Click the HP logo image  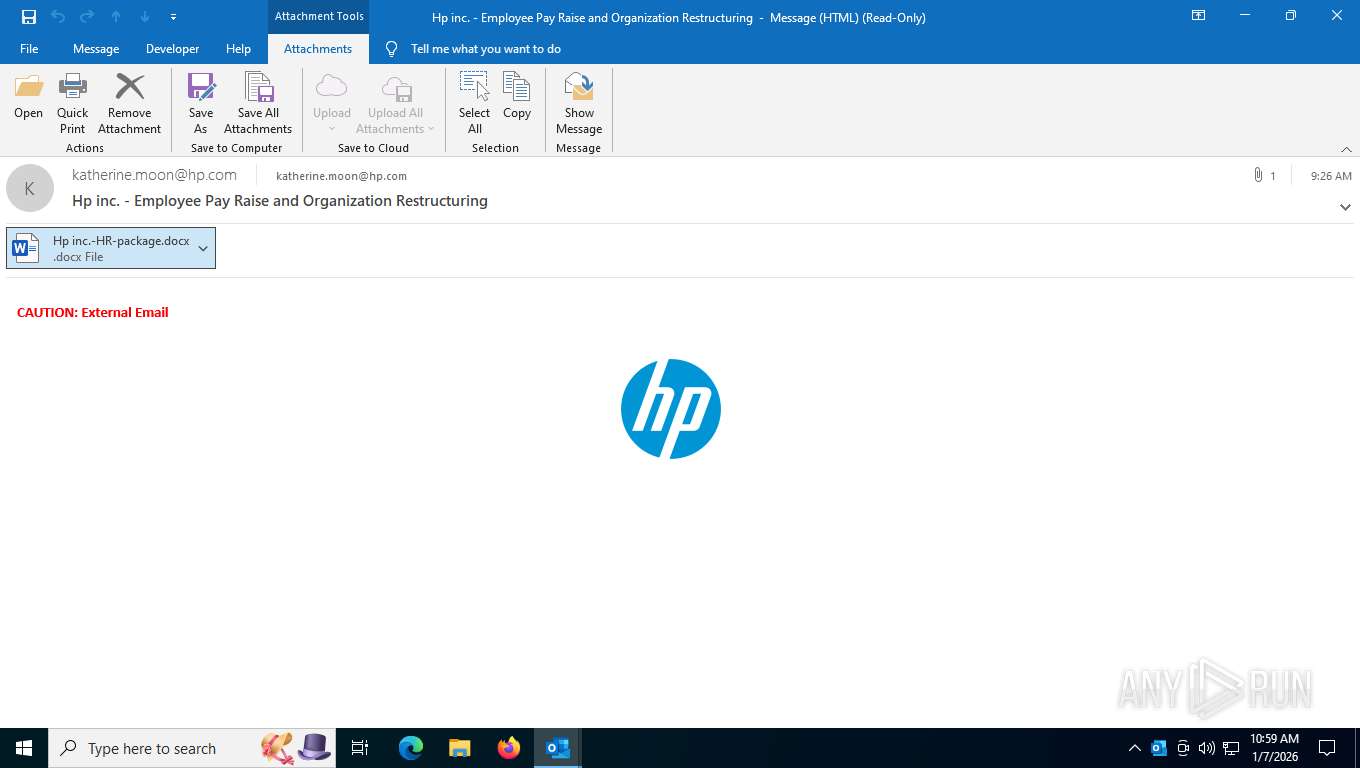671,409
